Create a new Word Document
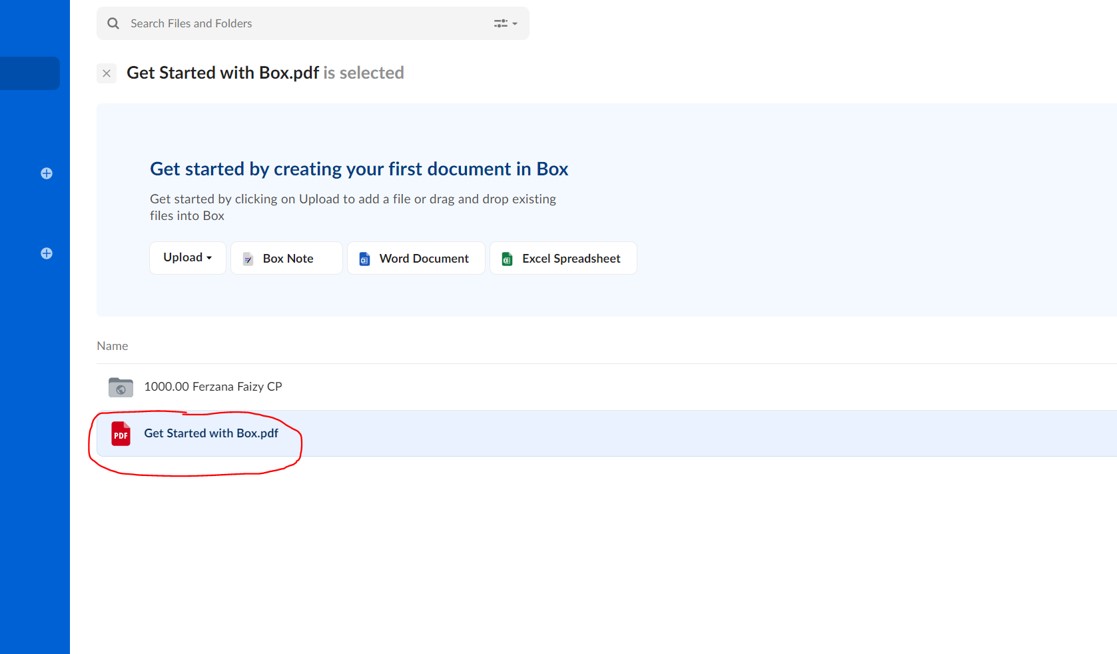Screen dimensions: 1117x654 tap(416, 258)
